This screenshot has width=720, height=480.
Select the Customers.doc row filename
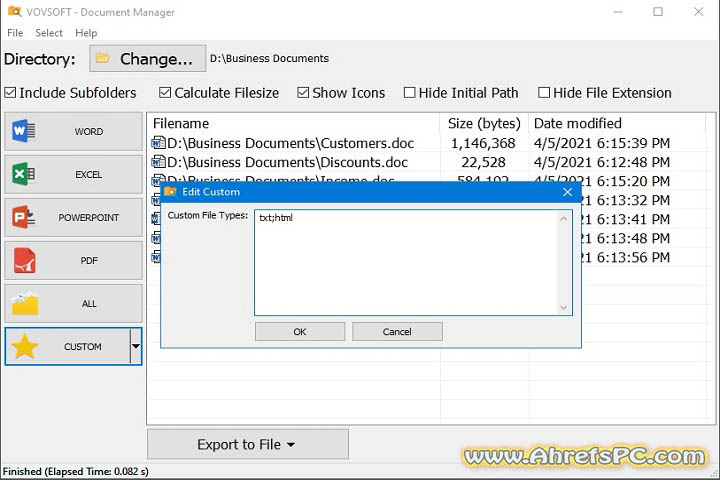[x=291, y=143]
